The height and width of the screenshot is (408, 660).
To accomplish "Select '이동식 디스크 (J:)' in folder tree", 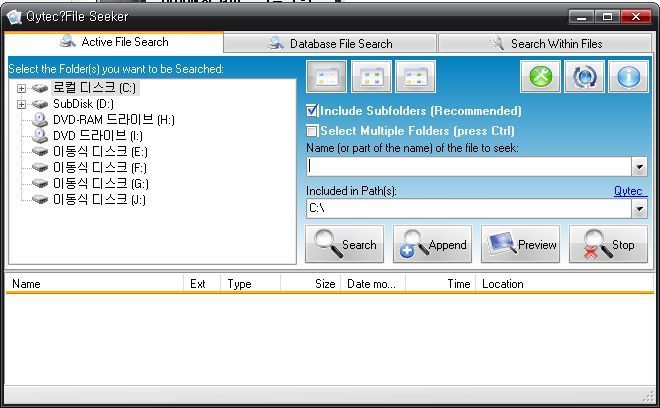I will tap(99, 199).
